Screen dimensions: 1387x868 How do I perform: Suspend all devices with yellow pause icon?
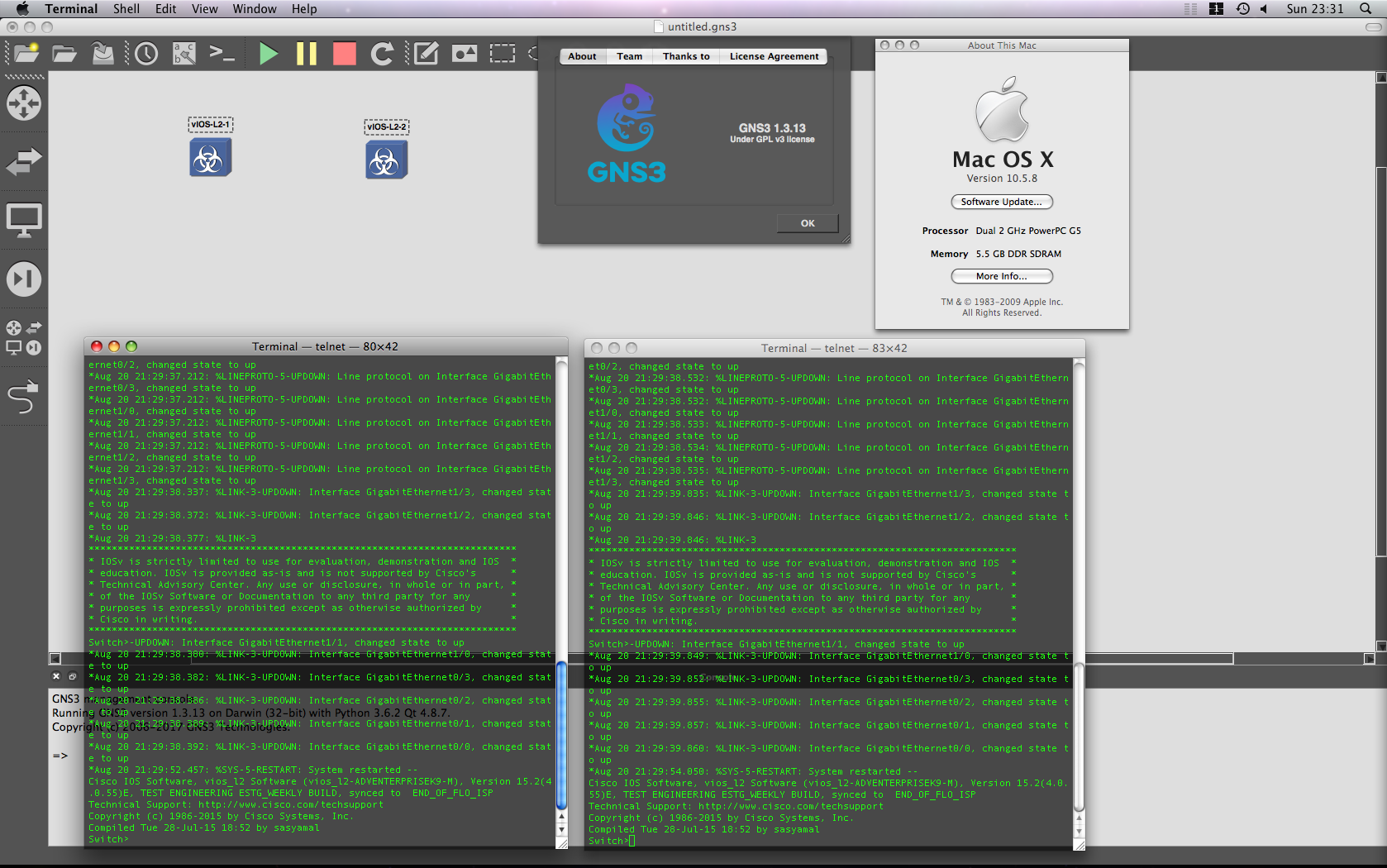point(307,54)
